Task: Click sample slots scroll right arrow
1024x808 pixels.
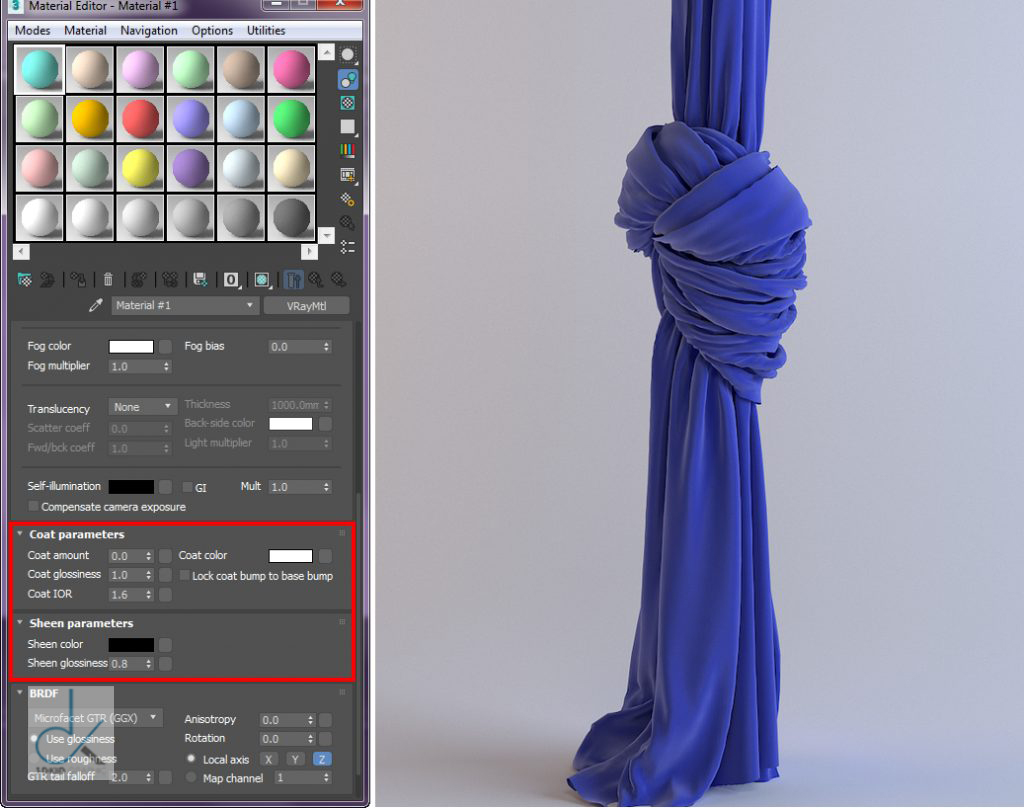Action: (309, 251)
